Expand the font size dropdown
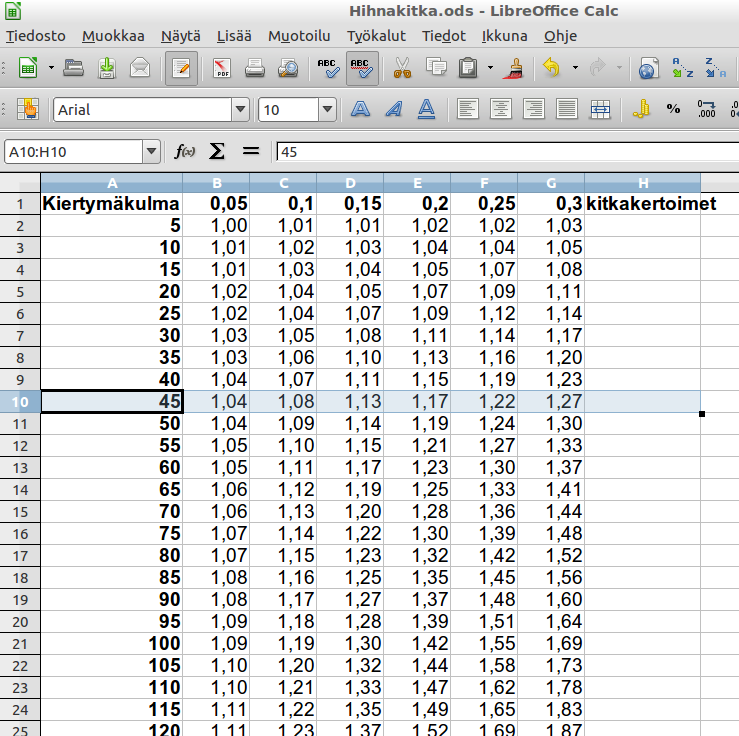The height and width of the screenshot is (736, 739). [327, 110]
